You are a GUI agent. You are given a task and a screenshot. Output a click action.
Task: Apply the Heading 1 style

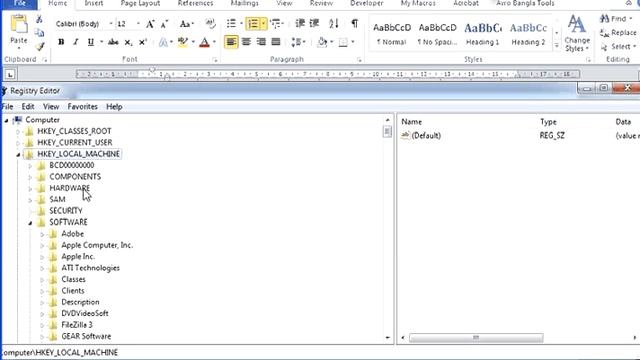482,34
